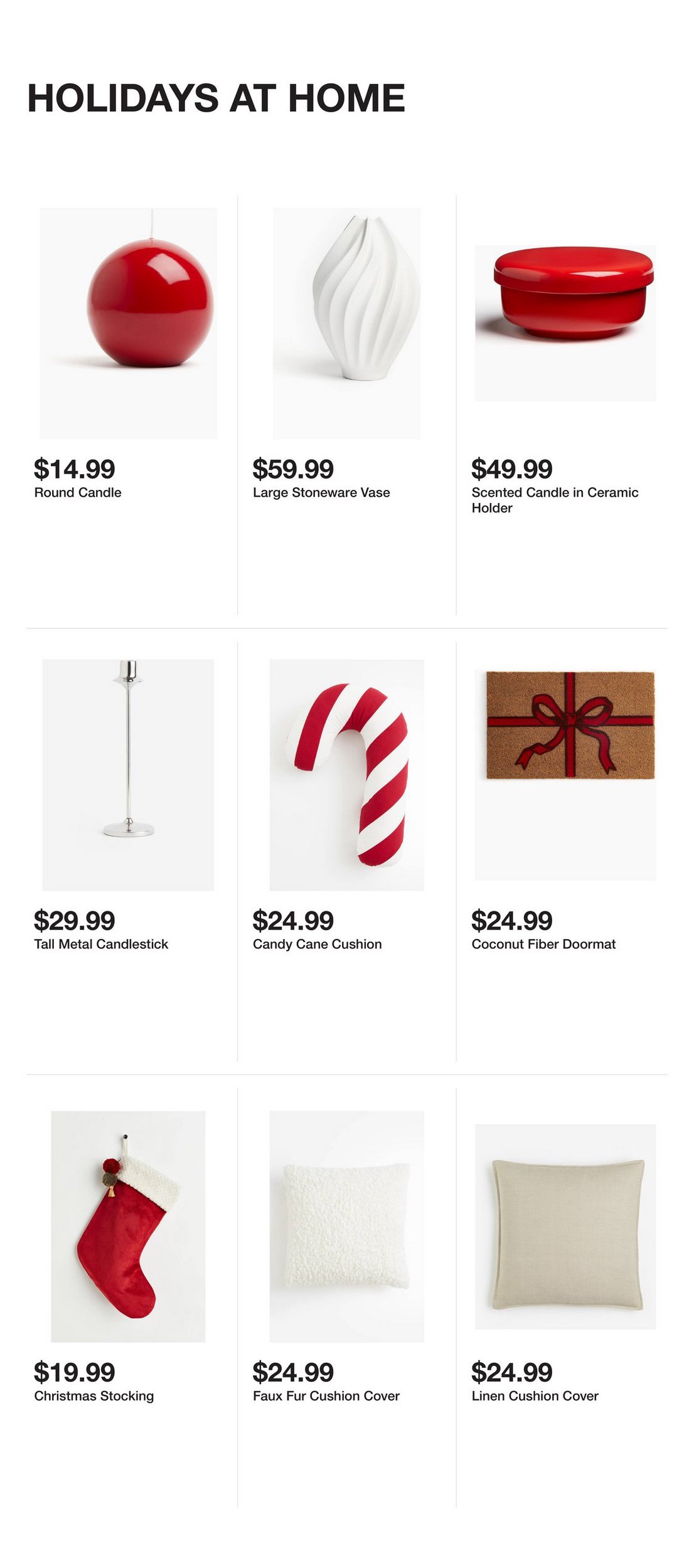
Task: Open the Tall Metal Candlestick picture
Action: click(128, 774)
